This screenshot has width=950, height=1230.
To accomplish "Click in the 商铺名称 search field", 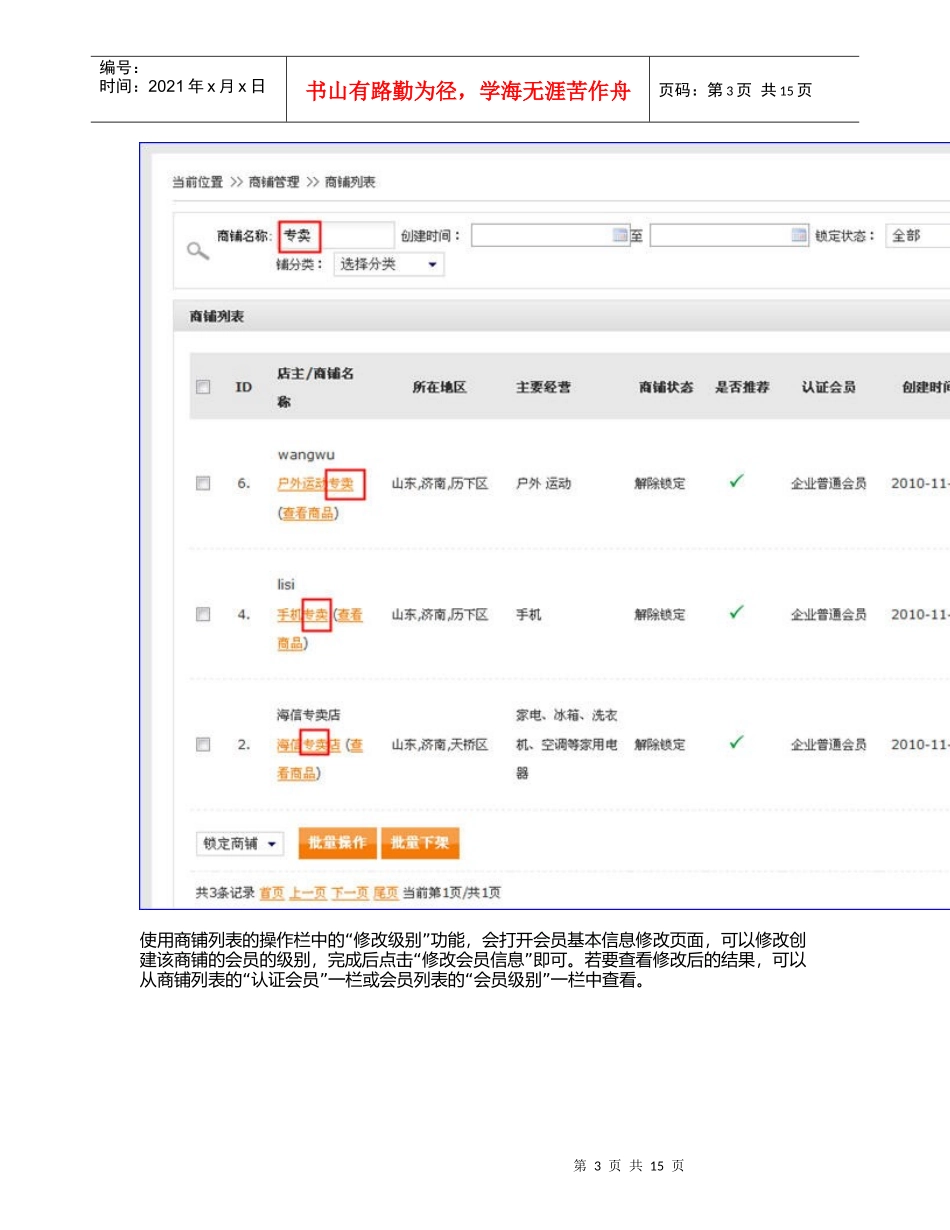I will pos(336,236).
